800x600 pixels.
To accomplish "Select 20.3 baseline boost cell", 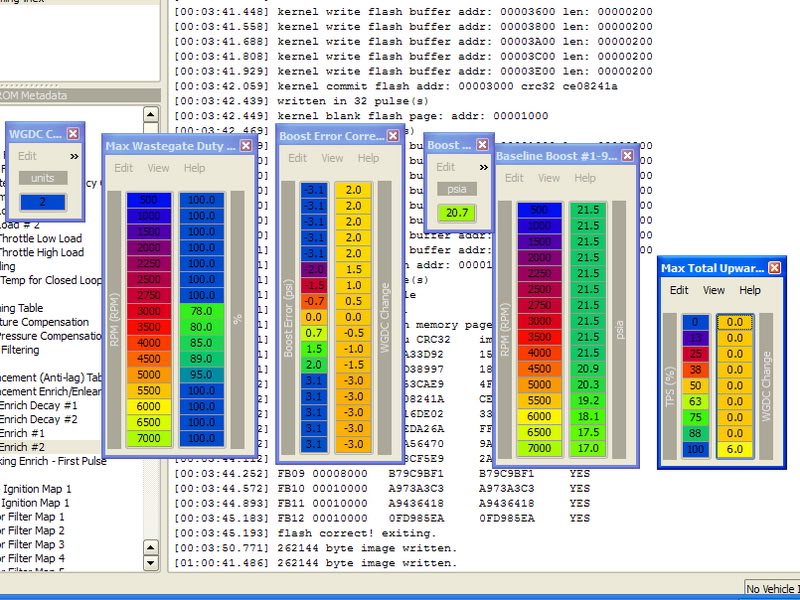I will click(x=588, y=384).
